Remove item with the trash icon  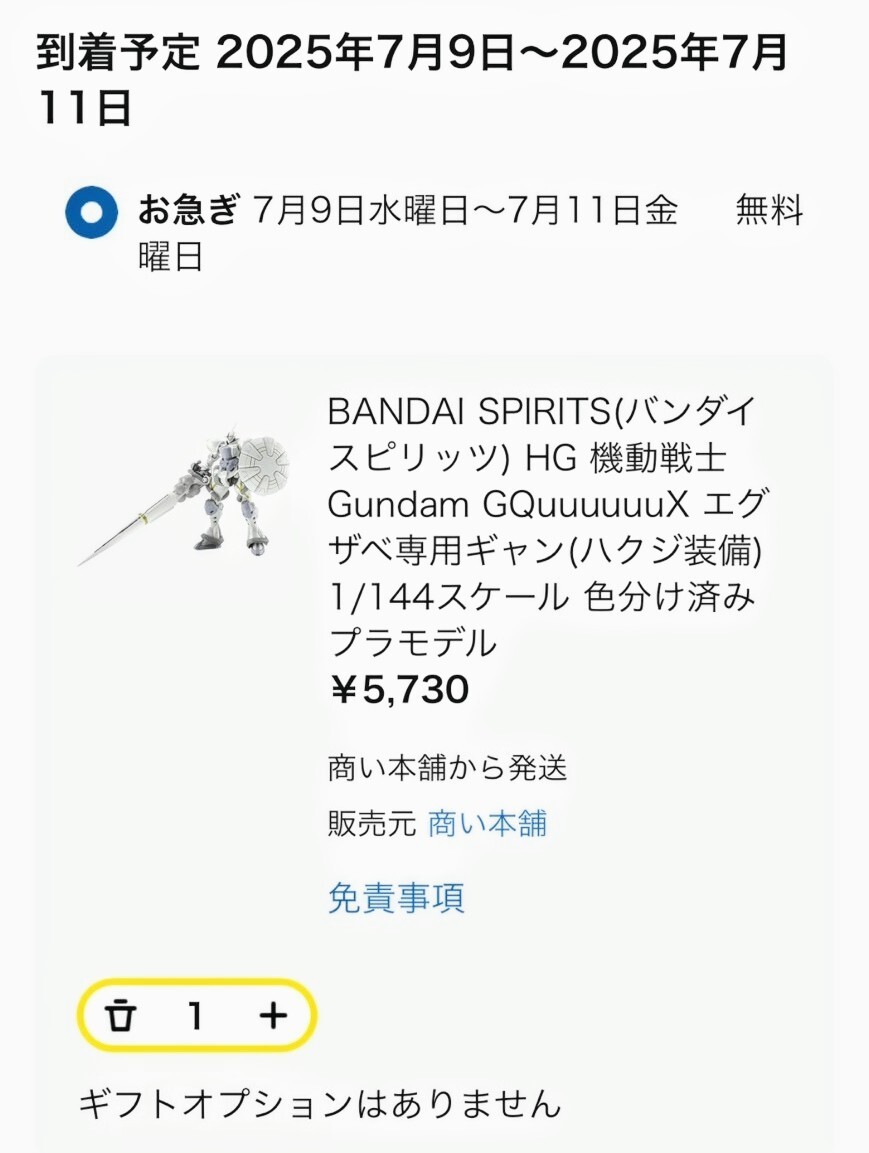tap(121, 1016)
